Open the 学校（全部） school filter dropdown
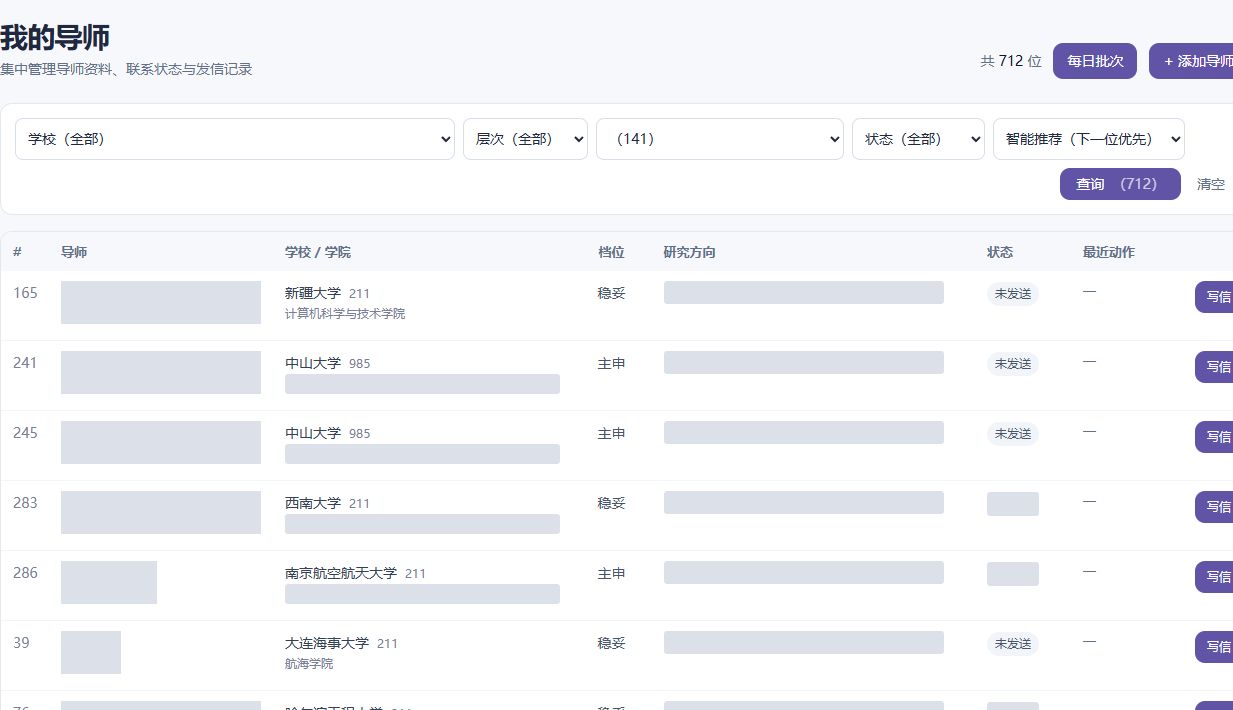This screenshot has width=1233, height=710. point(235,139)
